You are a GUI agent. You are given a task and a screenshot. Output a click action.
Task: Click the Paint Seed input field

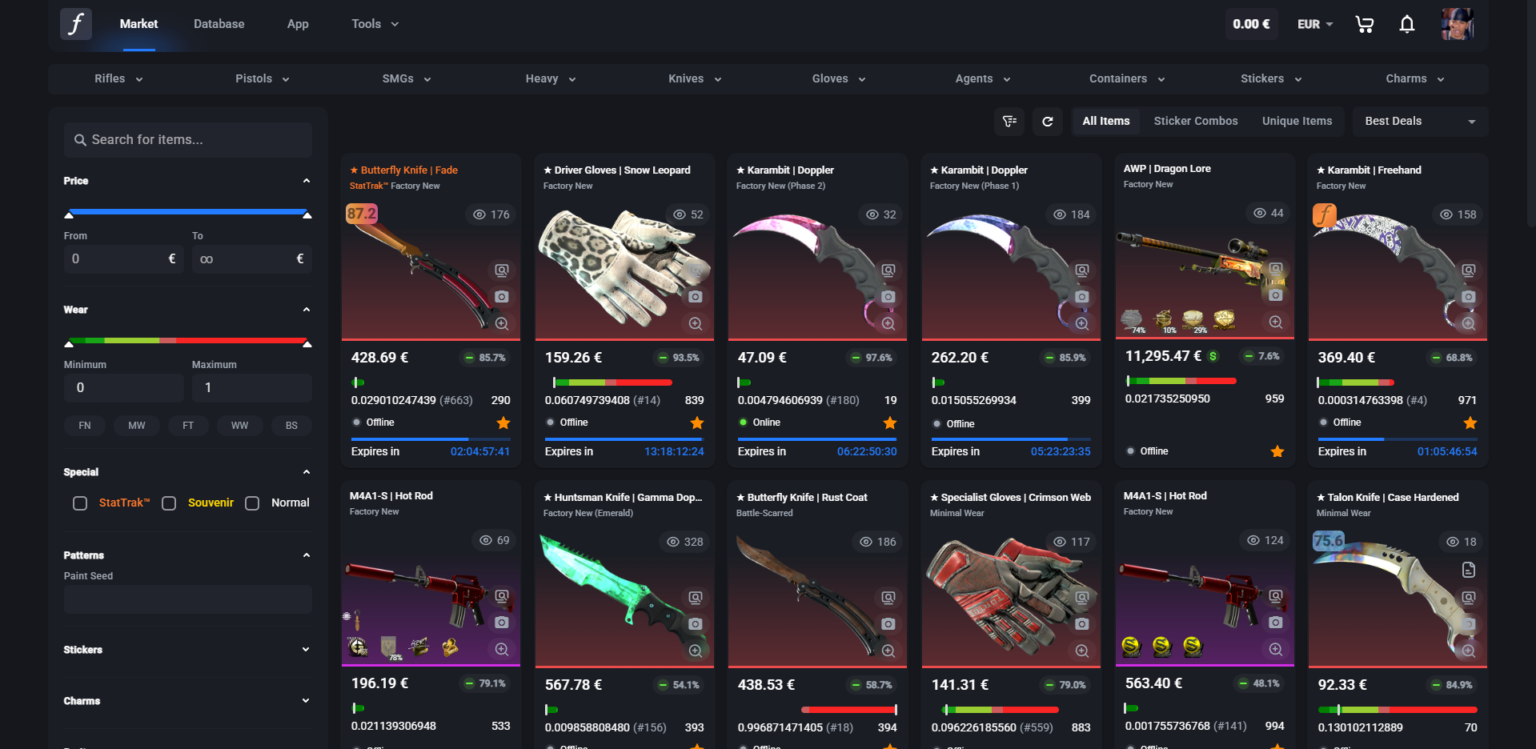187,599
